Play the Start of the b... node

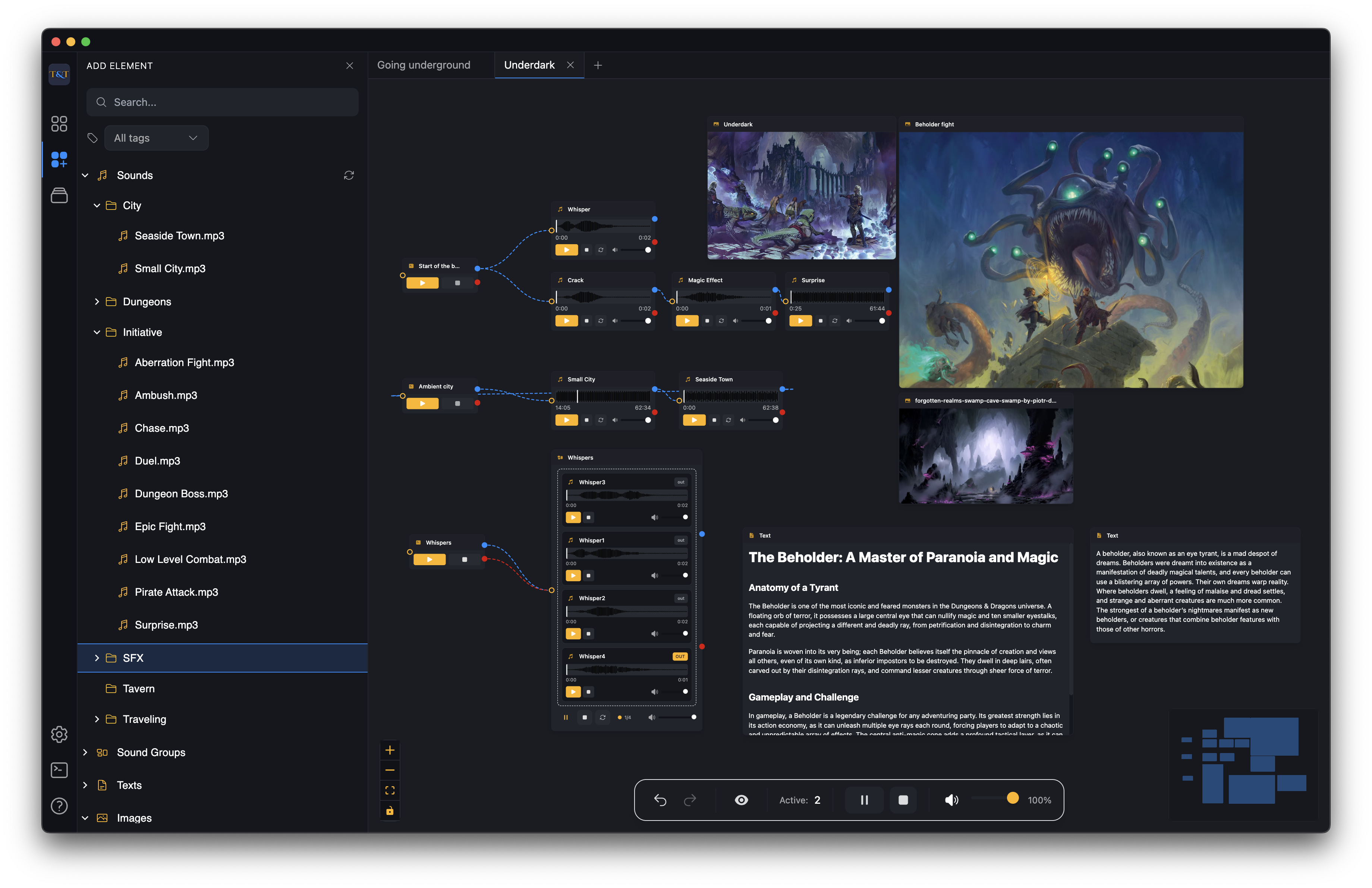pyautogui.click(x=422, y=283)
